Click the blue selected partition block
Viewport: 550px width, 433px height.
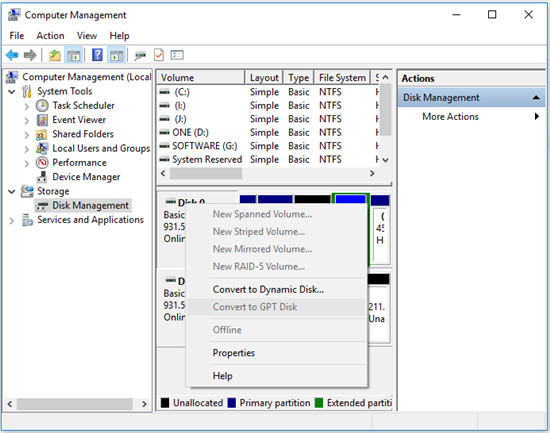pyautogui.click(x=350, y=200)
